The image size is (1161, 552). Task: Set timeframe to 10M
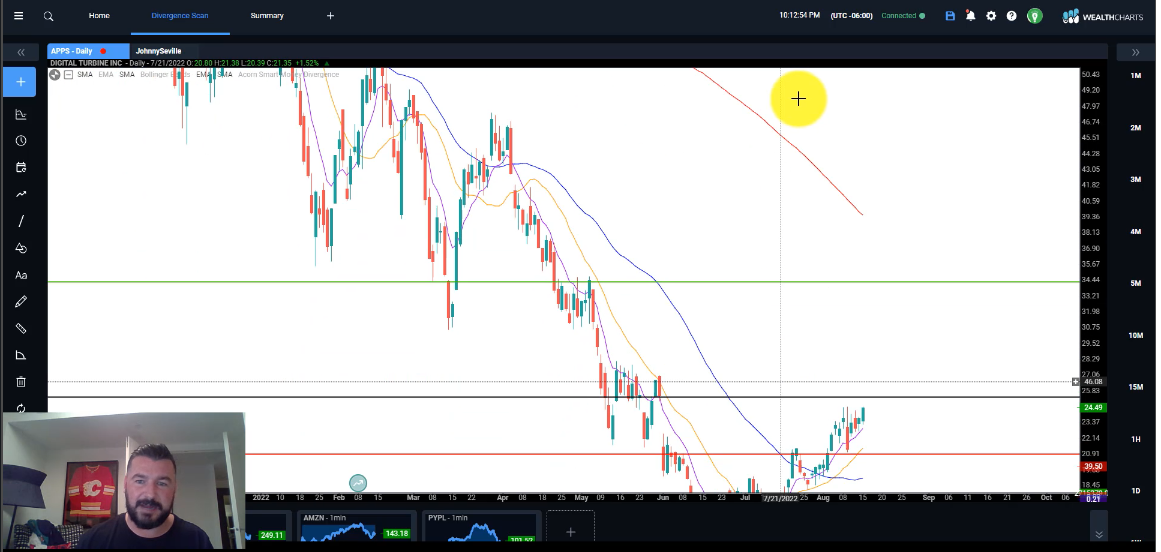1135,335
